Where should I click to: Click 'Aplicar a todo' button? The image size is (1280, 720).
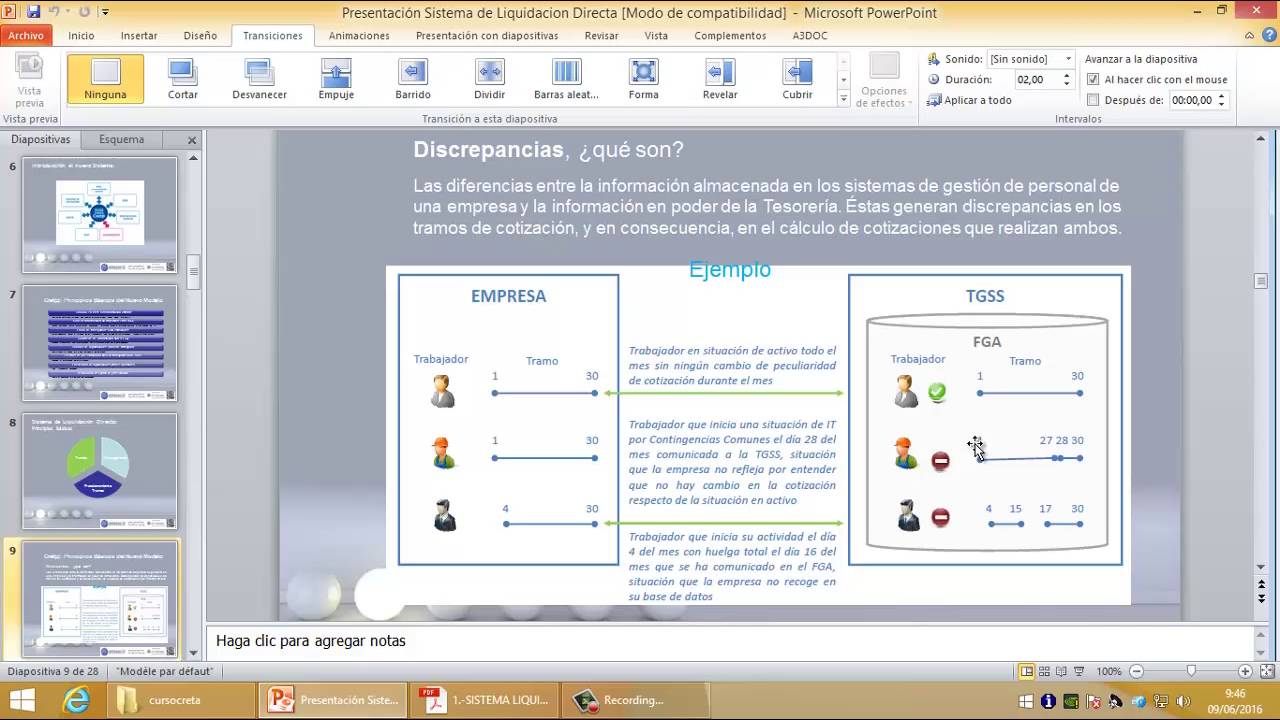click(x=970, y=100)
